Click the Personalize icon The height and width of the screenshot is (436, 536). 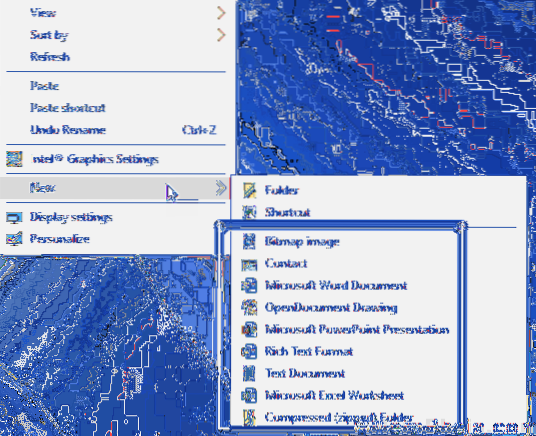point(14,239)
